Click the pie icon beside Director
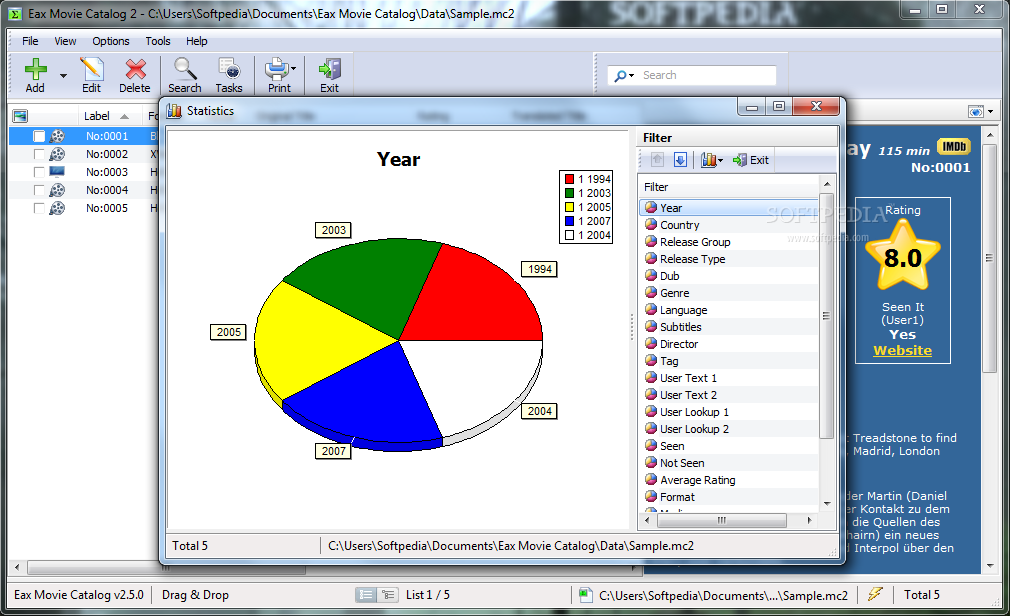Screen dimensions: 1010x616 click(x=651, y=343)
